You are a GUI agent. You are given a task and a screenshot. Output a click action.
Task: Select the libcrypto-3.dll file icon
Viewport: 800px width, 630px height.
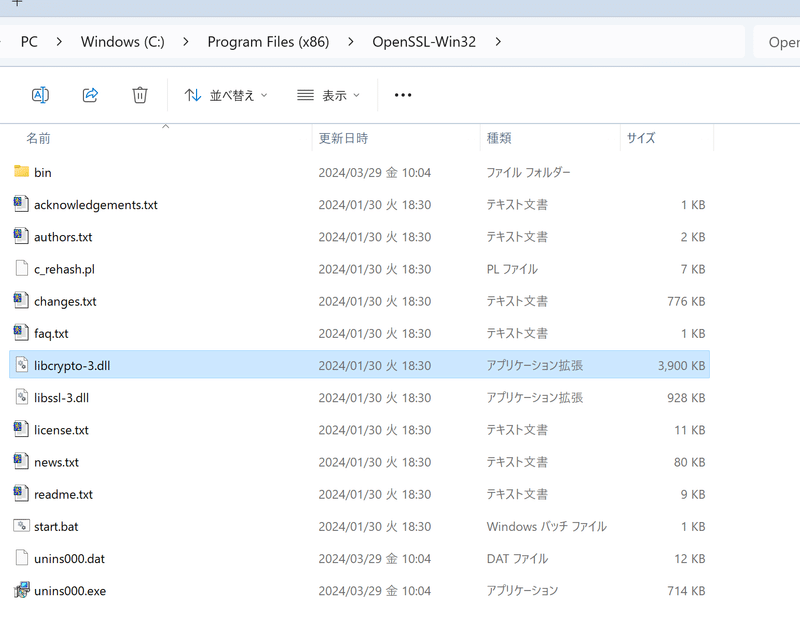21,365
